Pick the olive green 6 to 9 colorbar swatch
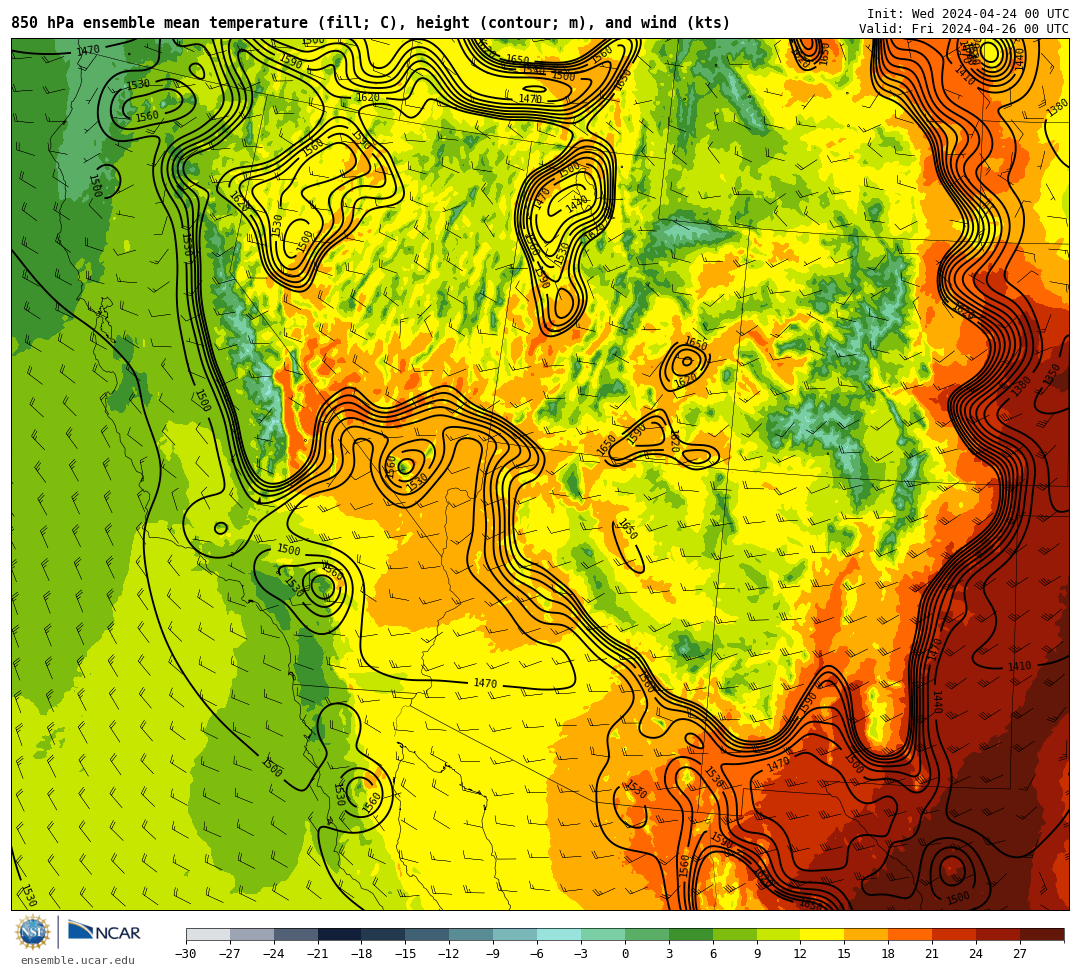Screen dimensions: 1080x973 735,934
